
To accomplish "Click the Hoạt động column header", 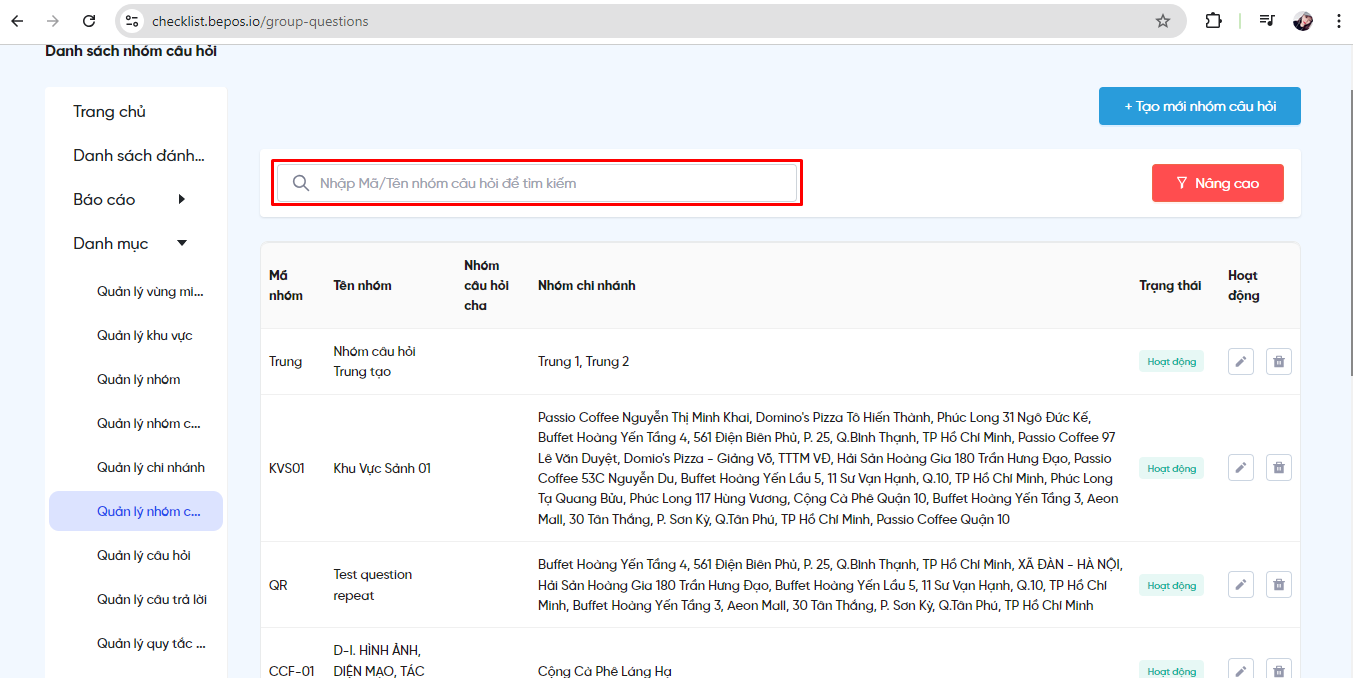I will (x=1244, y=285).
